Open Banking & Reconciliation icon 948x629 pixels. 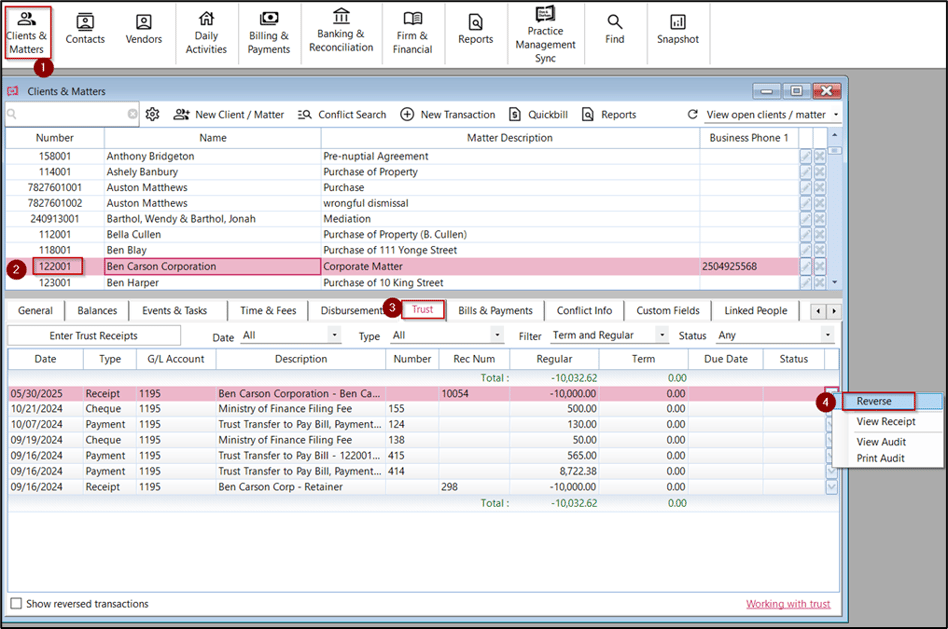tap(341, 30)
